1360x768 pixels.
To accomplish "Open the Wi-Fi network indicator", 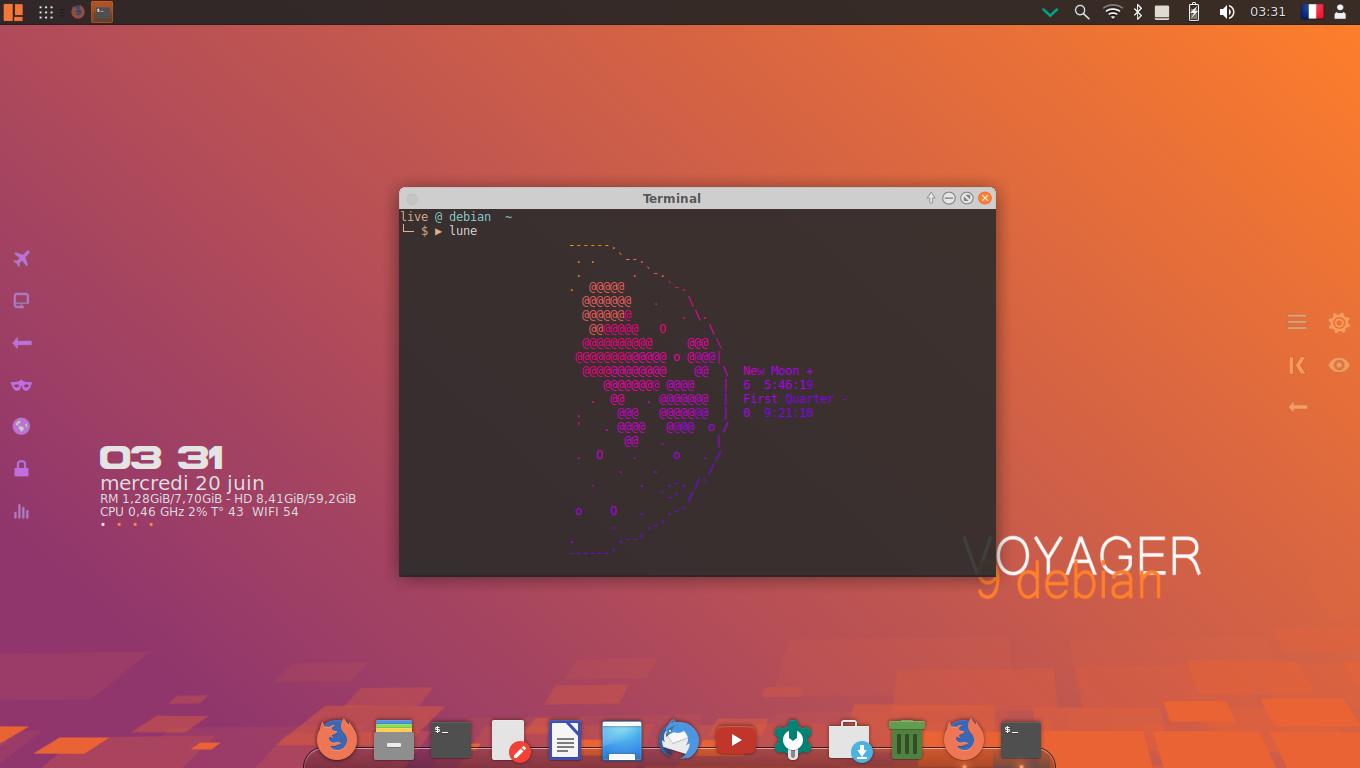I will pyautogui.click(x=1112, y=12).
